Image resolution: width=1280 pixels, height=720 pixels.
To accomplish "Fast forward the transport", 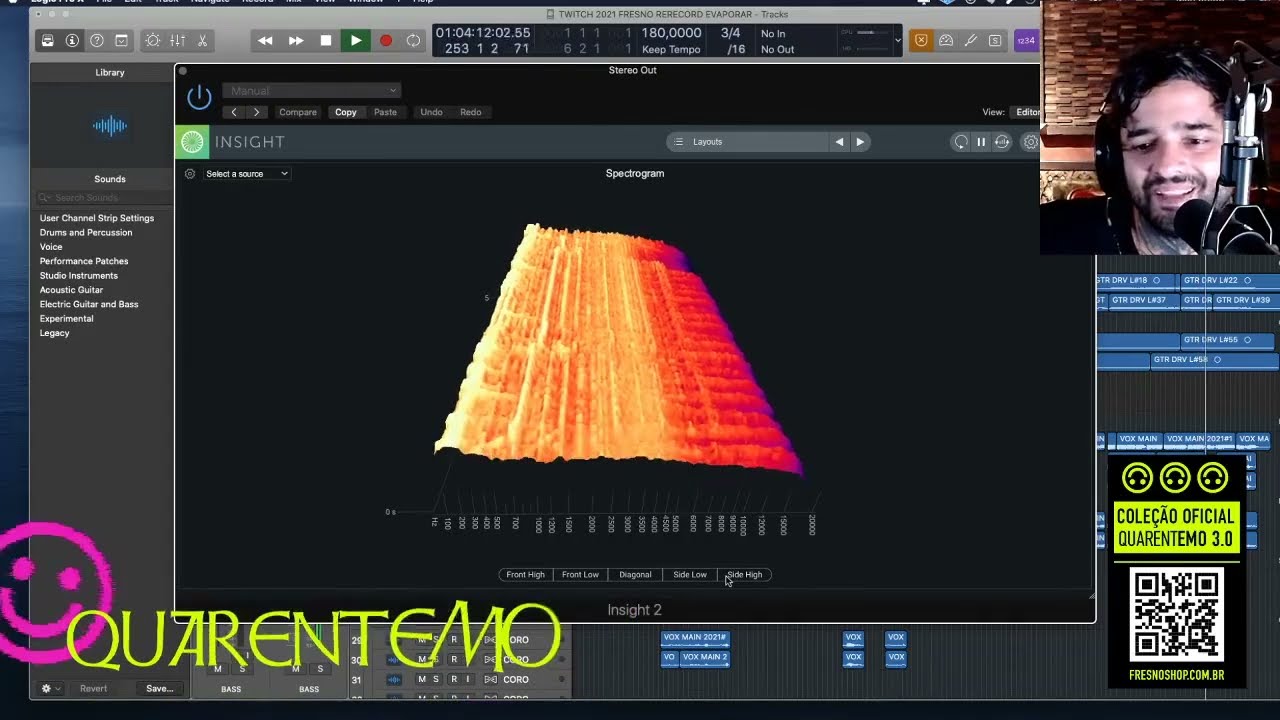I will point(296,41).
